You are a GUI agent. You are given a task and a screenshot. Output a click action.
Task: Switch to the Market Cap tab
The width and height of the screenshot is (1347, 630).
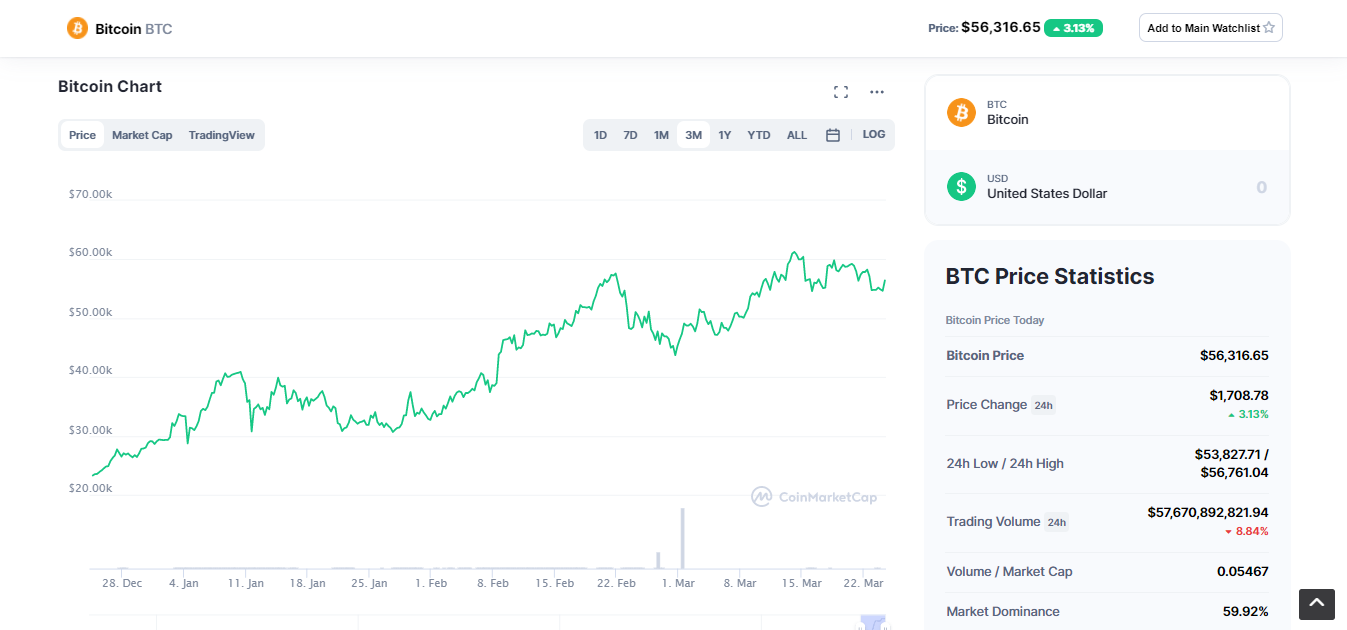[x=142, y=135]
